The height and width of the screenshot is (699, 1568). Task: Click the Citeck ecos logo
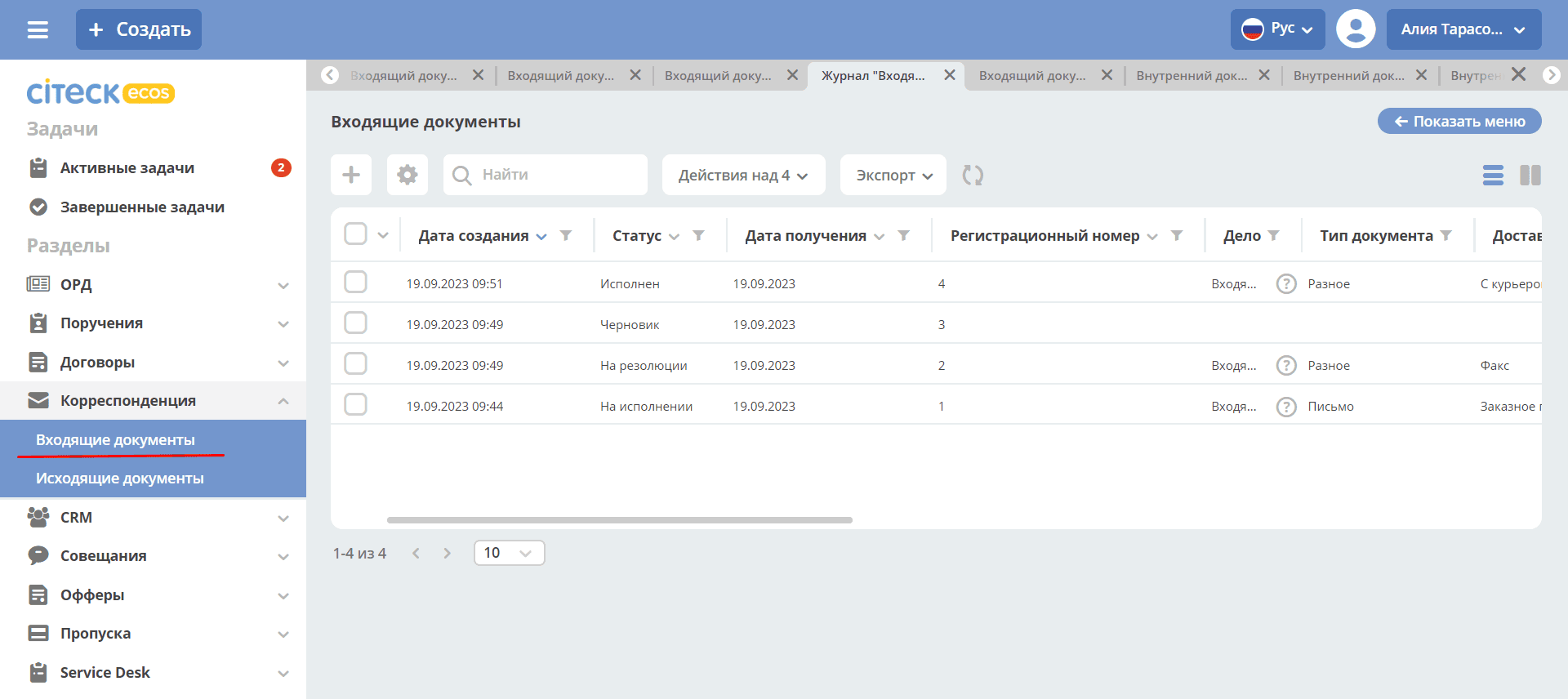(x=100, y=92)
